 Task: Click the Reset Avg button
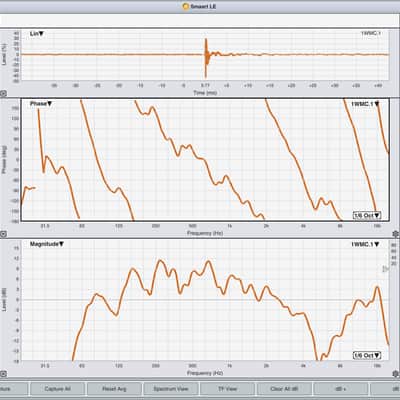click(114, 389)
